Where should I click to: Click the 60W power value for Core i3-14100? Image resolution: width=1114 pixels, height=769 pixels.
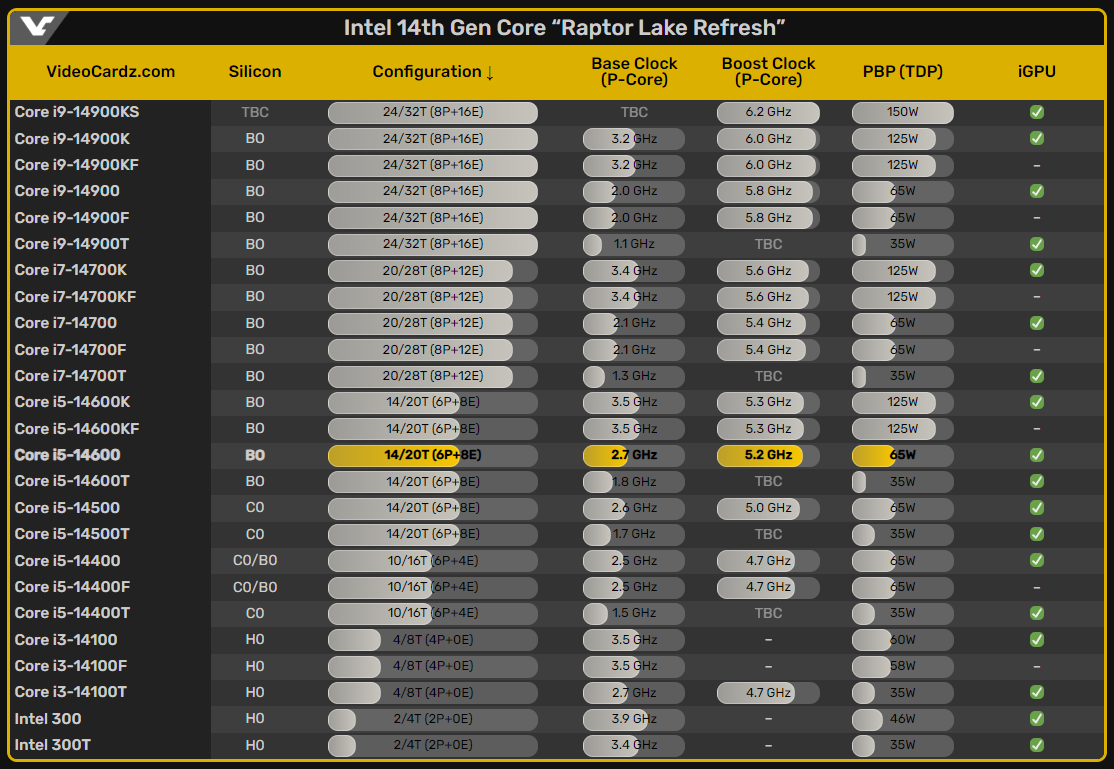(902, 640)
